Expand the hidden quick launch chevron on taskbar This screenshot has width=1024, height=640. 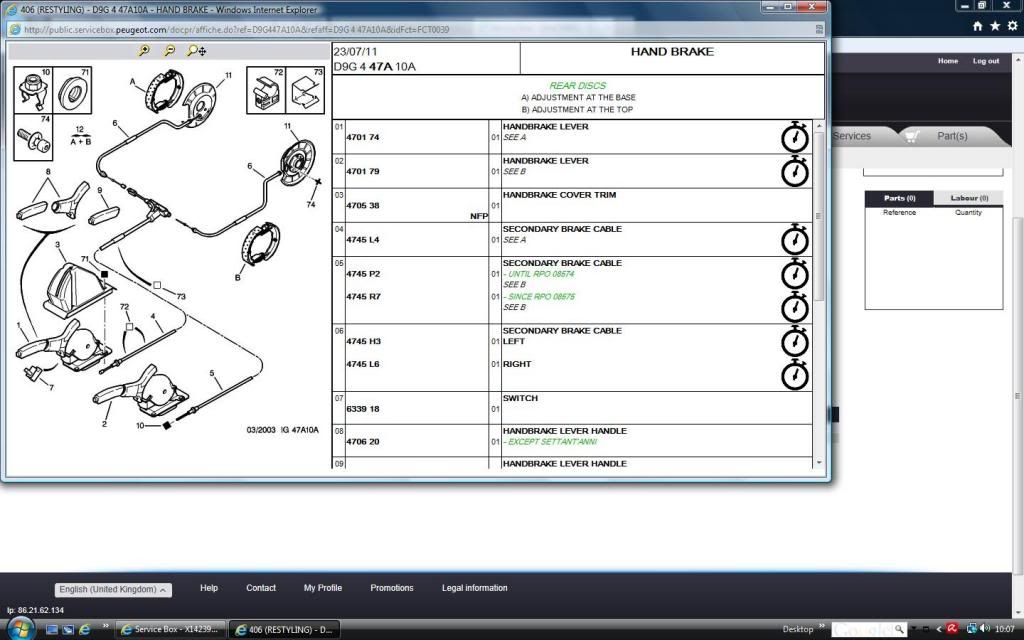105,627
